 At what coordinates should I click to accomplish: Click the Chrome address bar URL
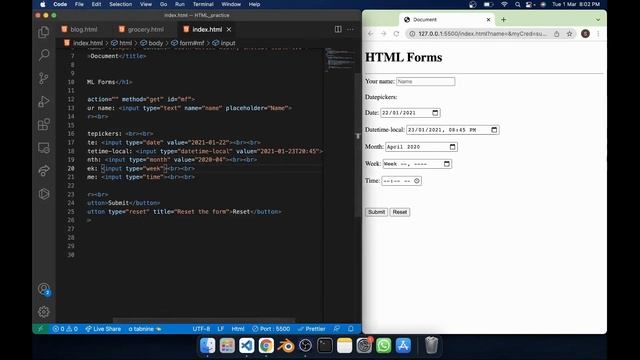pos(482,34)
